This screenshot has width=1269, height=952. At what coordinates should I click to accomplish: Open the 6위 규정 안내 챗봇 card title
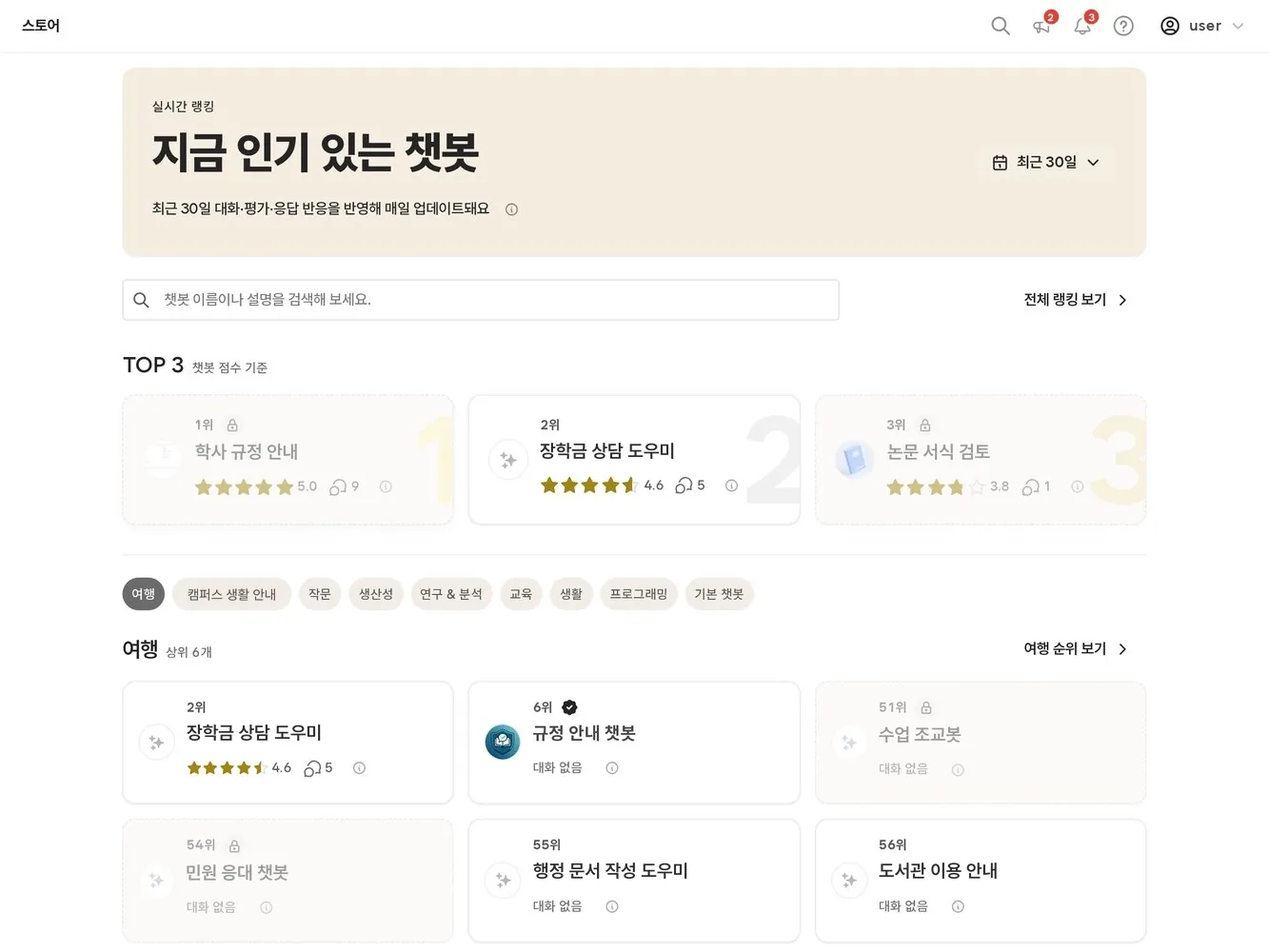[584, 733]
